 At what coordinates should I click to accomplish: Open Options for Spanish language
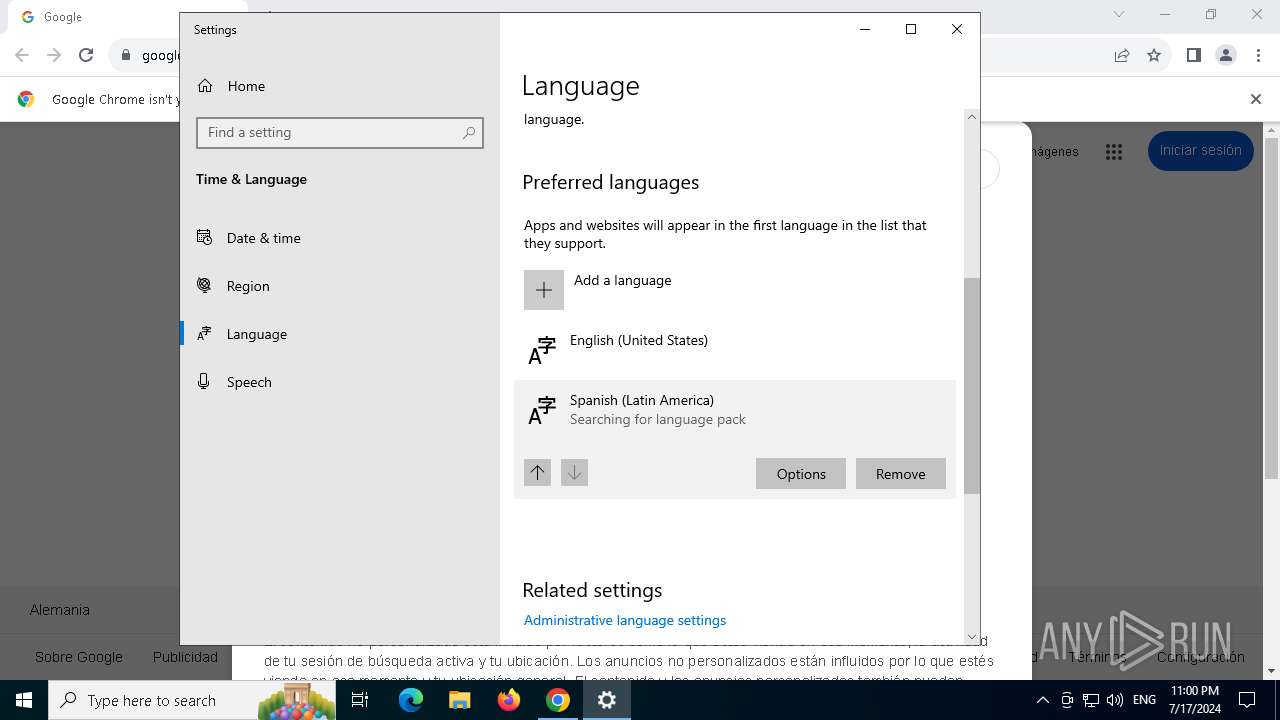pyautogui.click(x=801, y=474)
